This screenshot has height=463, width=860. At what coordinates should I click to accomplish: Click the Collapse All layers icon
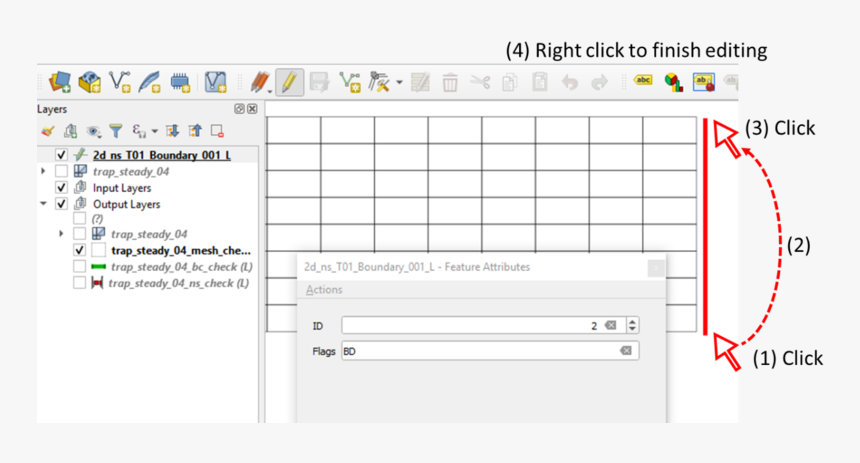pyautogui.click(x=195, y=131)
